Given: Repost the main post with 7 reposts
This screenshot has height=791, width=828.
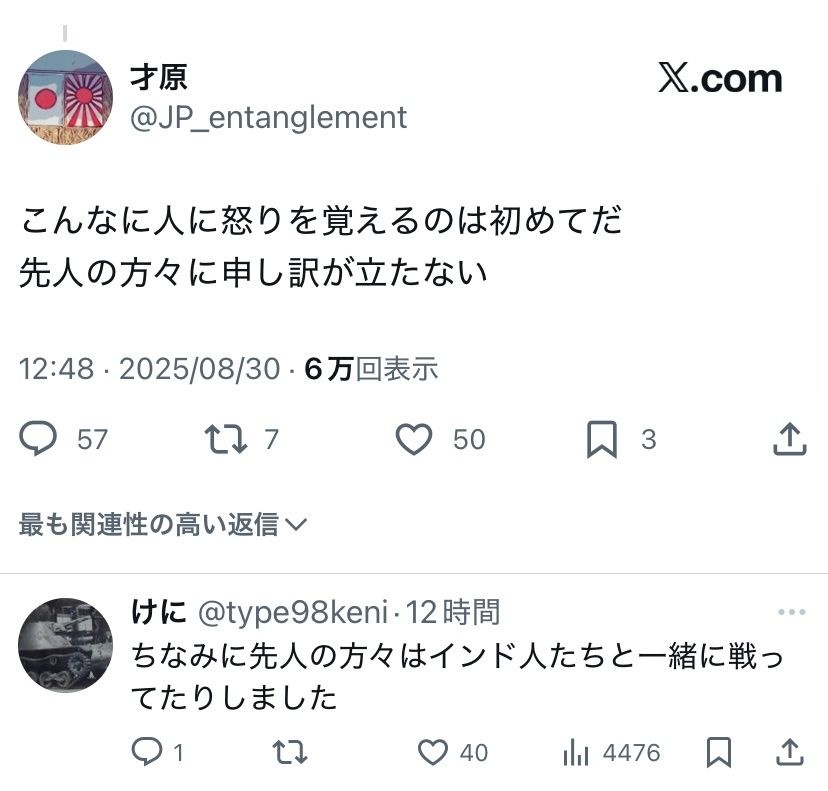Looking at the screenshot, I should click(225, 439).
